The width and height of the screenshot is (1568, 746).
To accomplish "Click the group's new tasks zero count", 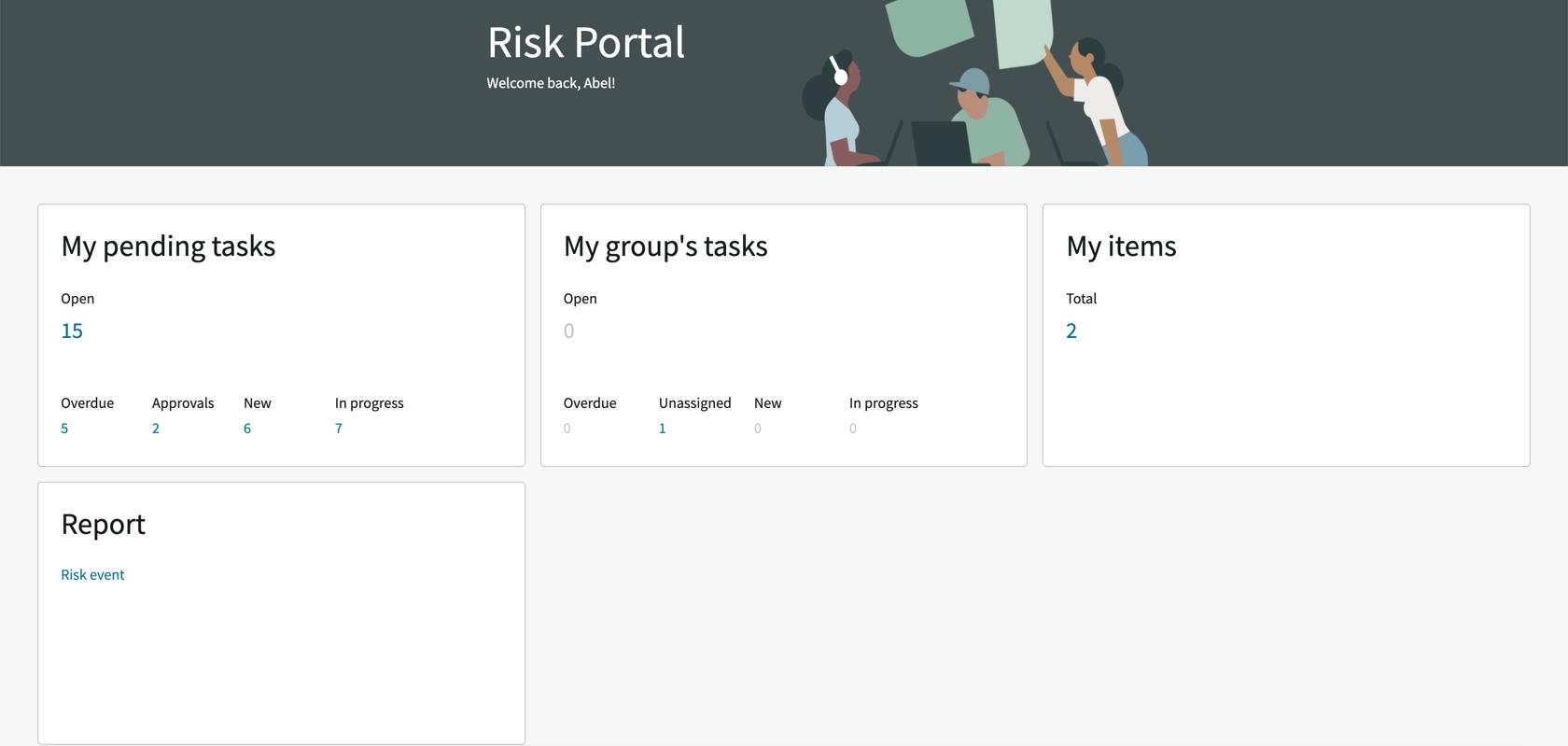I will point(758,429).
